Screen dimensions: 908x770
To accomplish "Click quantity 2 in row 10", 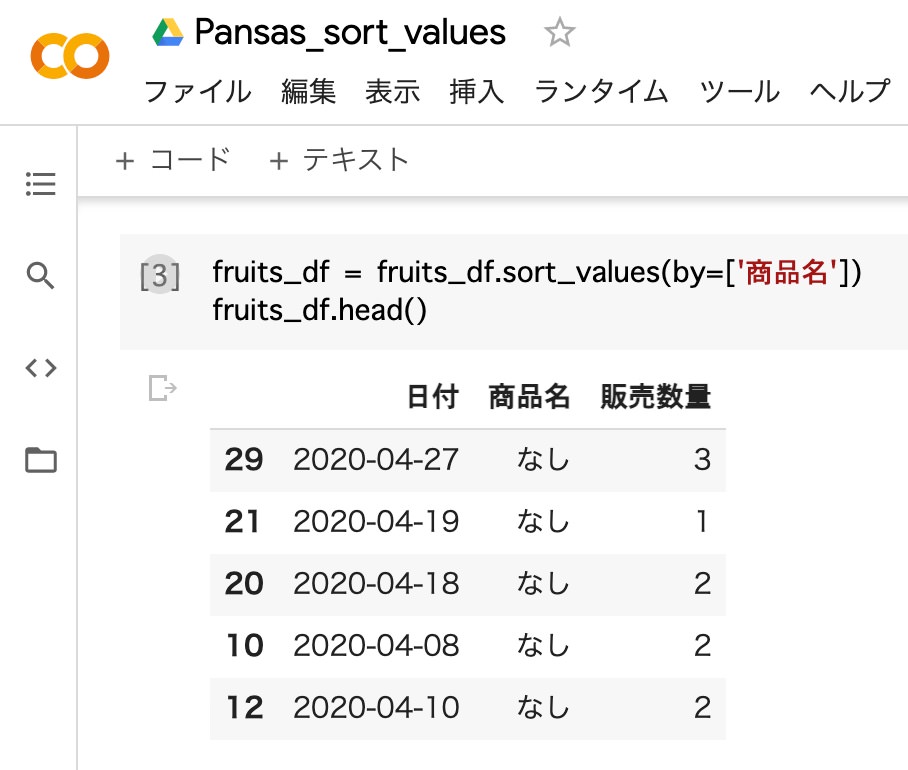I will pyautogui.click(x=702, y=646).
